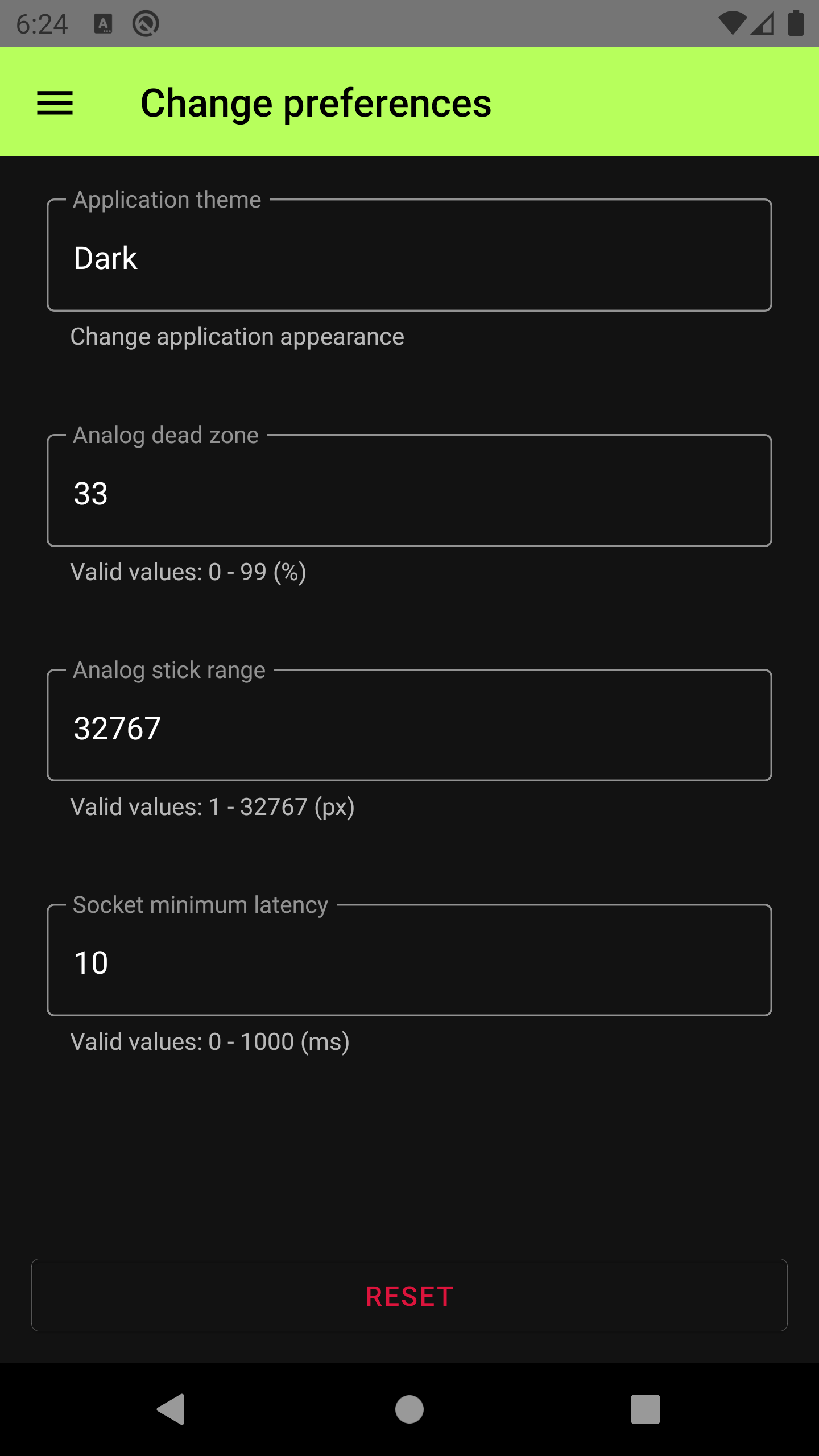Tap the Change preferences title

point(316,103)
